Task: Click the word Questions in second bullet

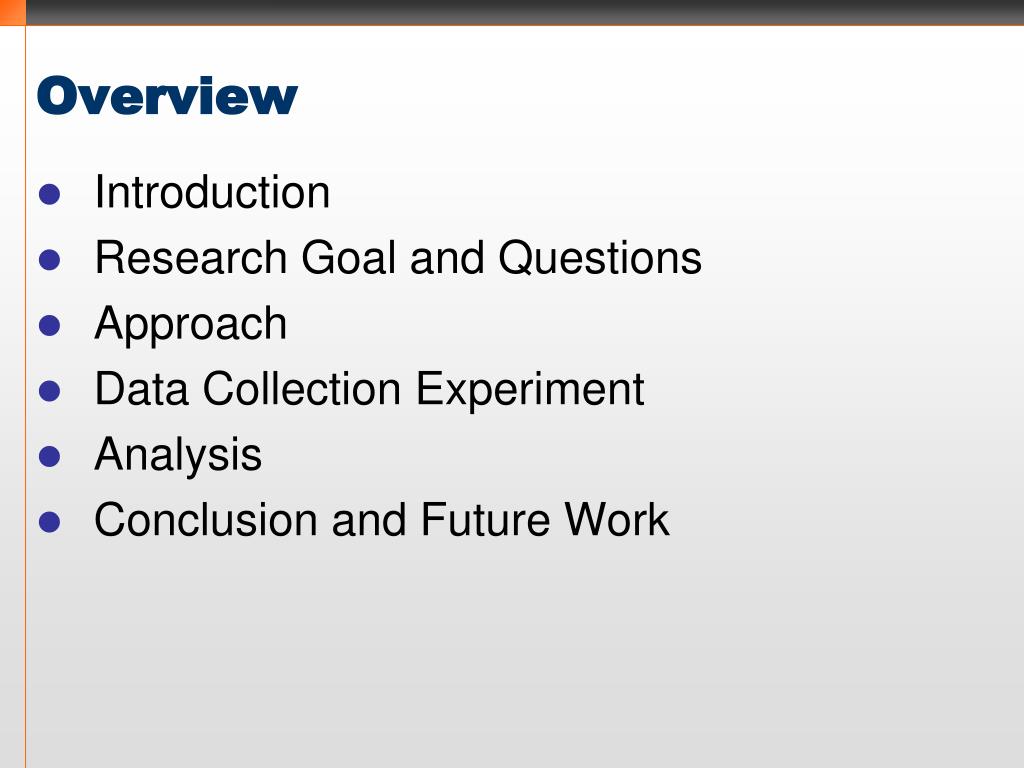Action: click(x=600, y=258)
